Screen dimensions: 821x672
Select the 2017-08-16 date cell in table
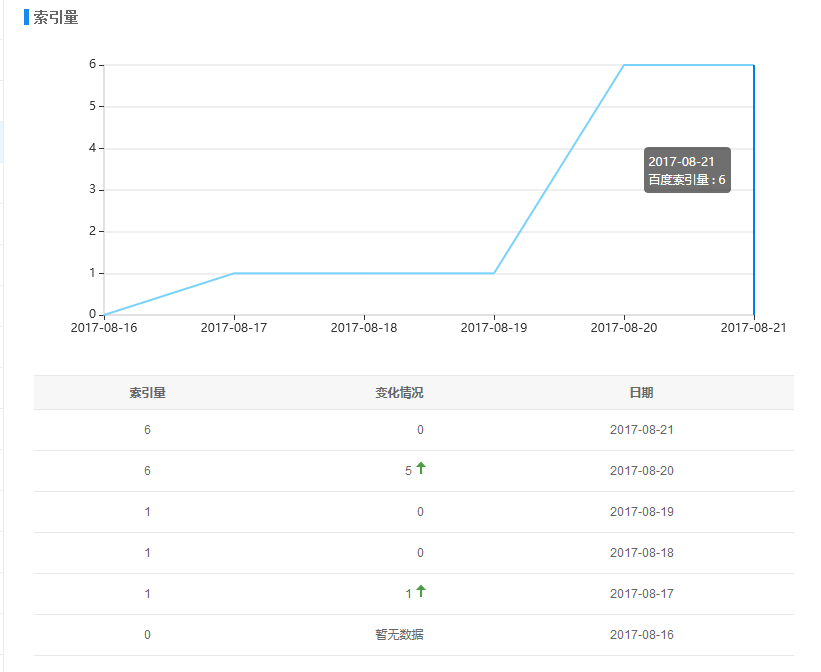(x=641, y=635)
